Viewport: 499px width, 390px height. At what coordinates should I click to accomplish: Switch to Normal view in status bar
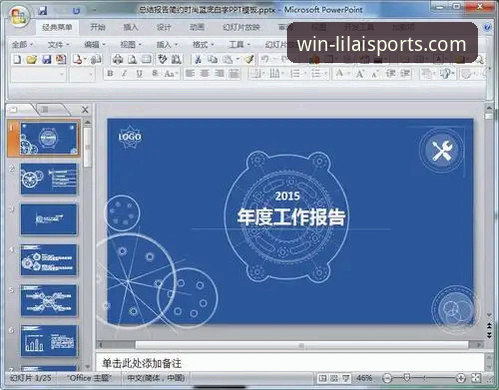(x=322, y=378)
